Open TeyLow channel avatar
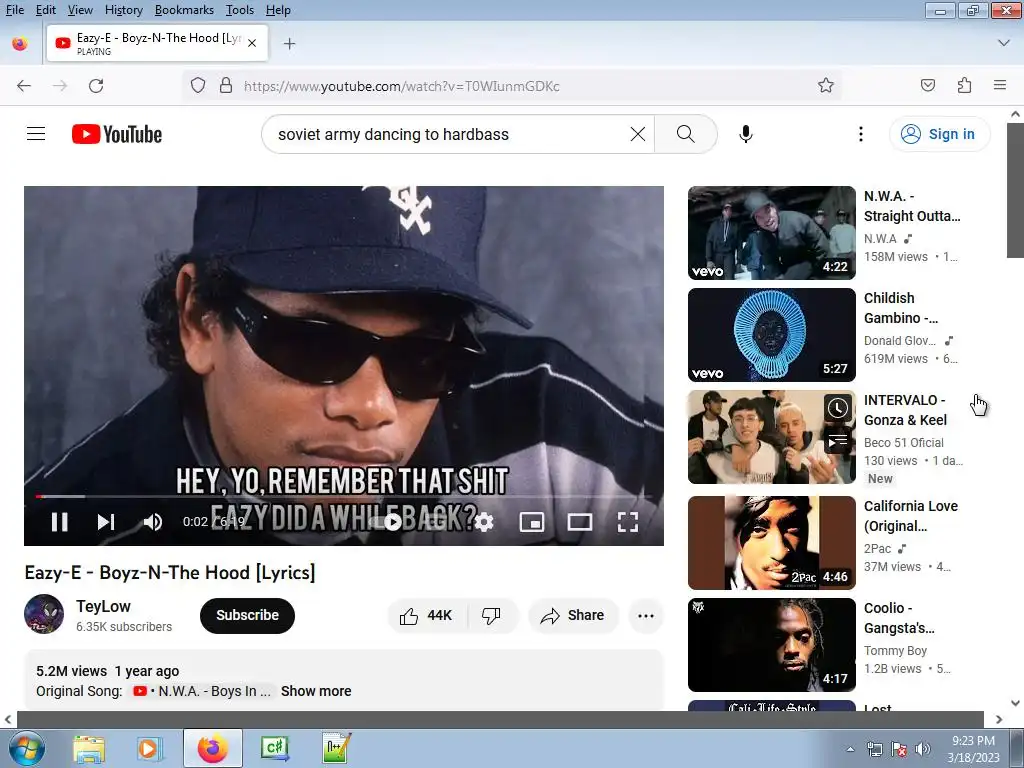1024x768 pixels. [44, 614]
